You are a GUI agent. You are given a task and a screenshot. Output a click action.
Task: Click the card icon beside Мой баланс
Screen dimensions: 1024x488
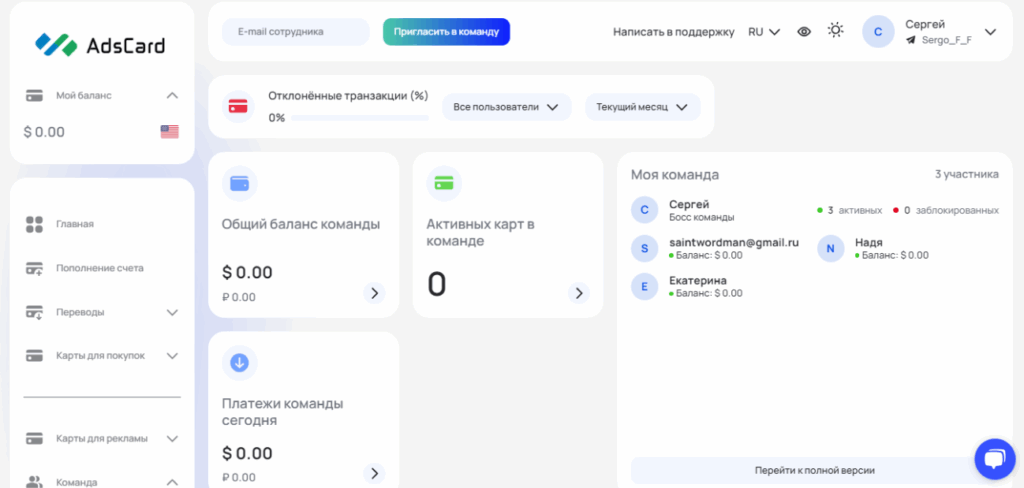point(34,95)
